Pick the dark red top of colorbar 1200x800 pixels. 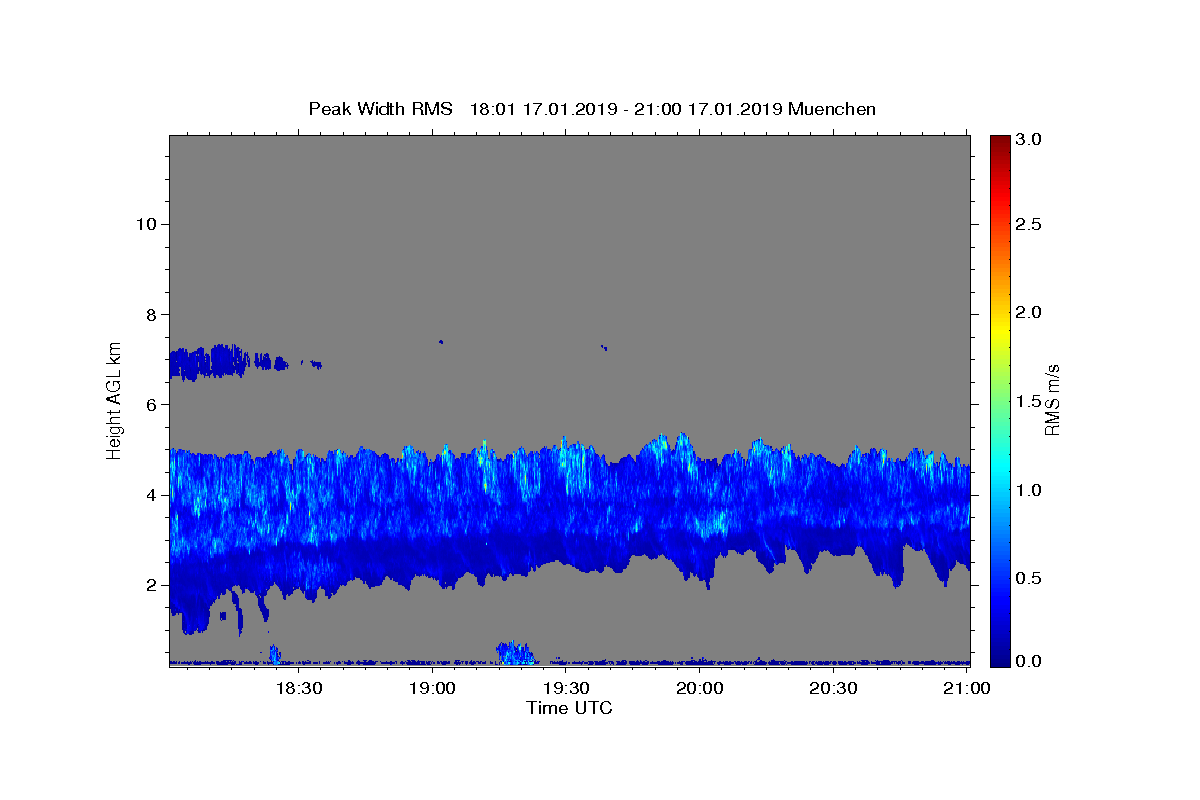pos(1000,142)
